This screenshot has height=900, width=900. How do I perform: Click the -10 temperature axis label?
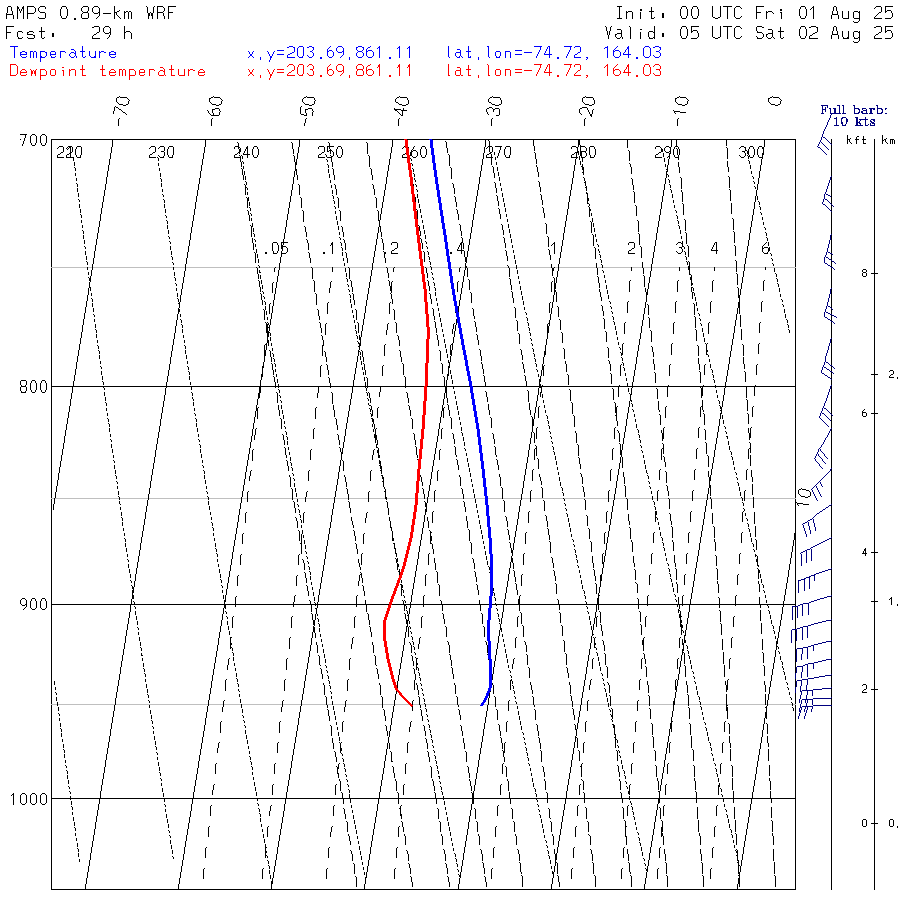681,111
